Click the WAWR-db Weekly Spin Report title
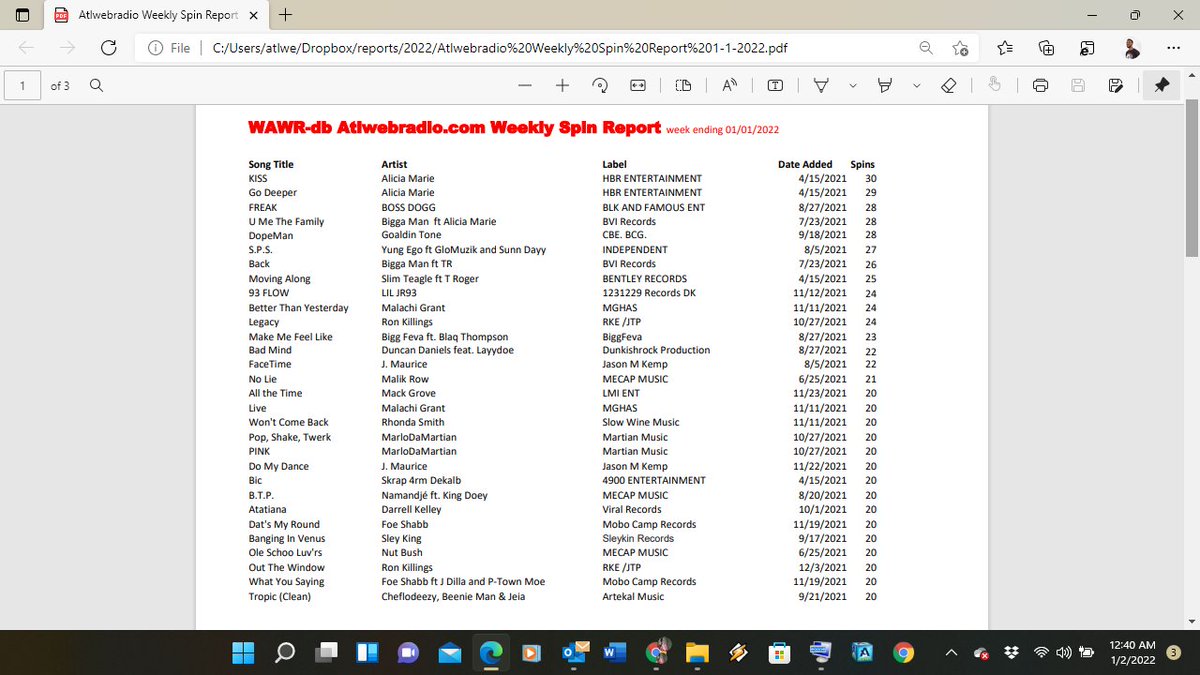 coord(455,128)
